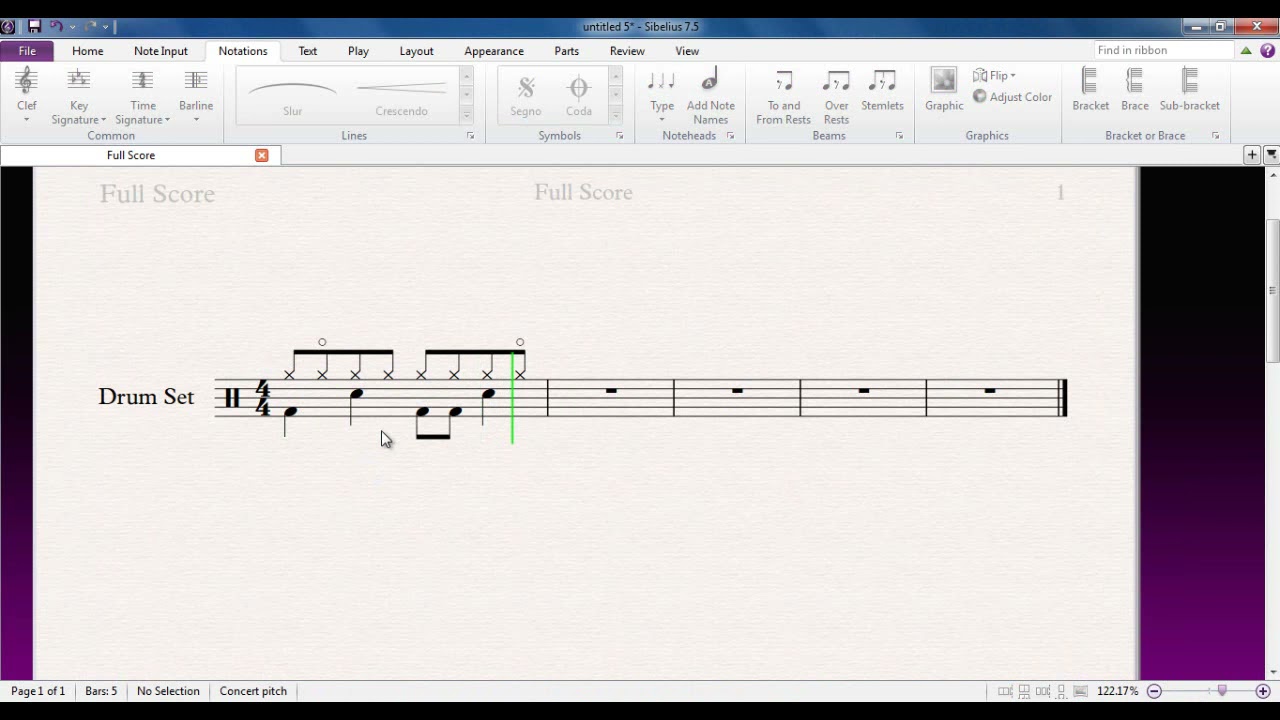
Task: Click 'Page 1 of 1' in status bar
Action: 38,691
